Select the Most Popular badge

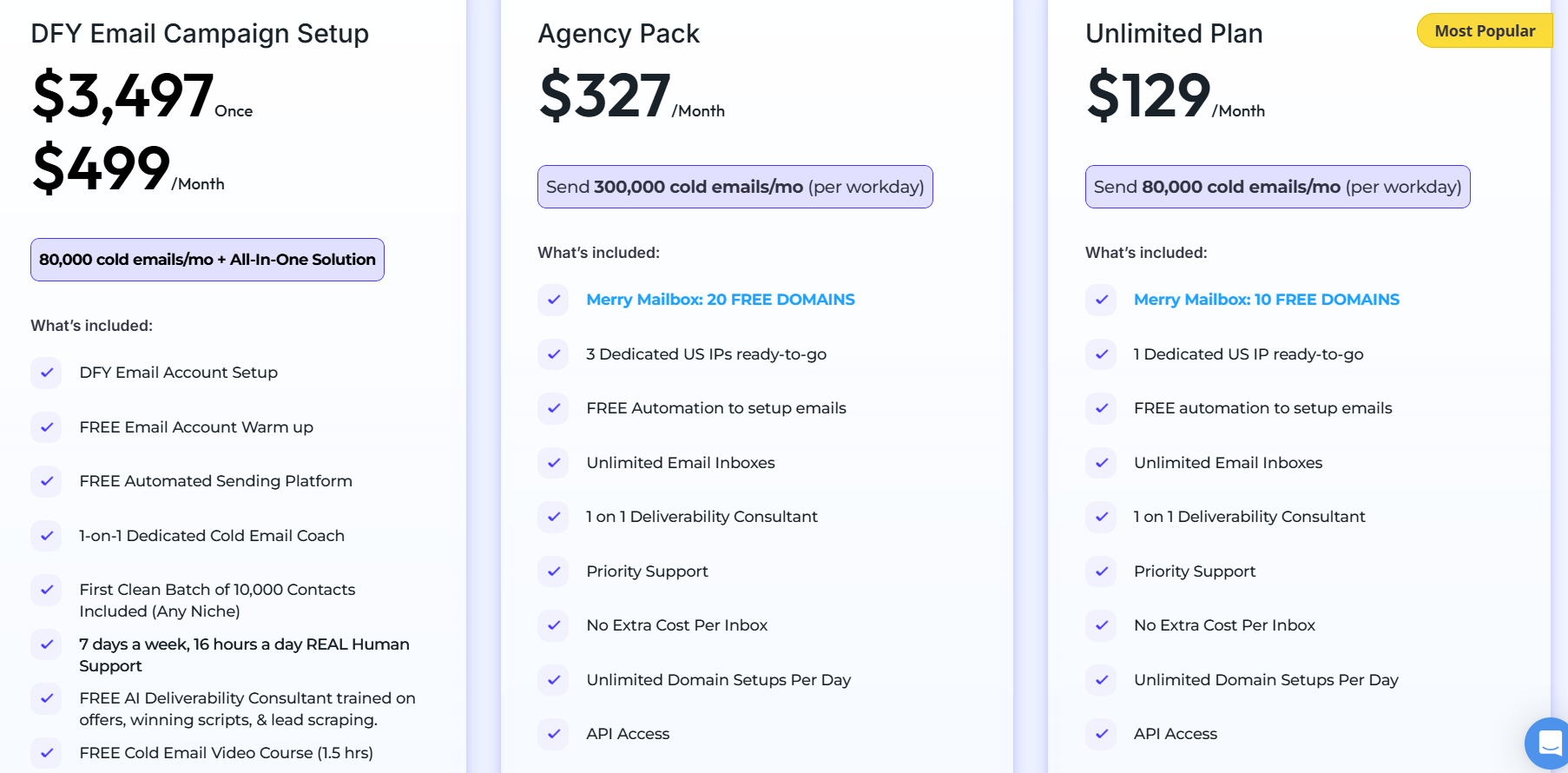click(x=1485, y=30)
